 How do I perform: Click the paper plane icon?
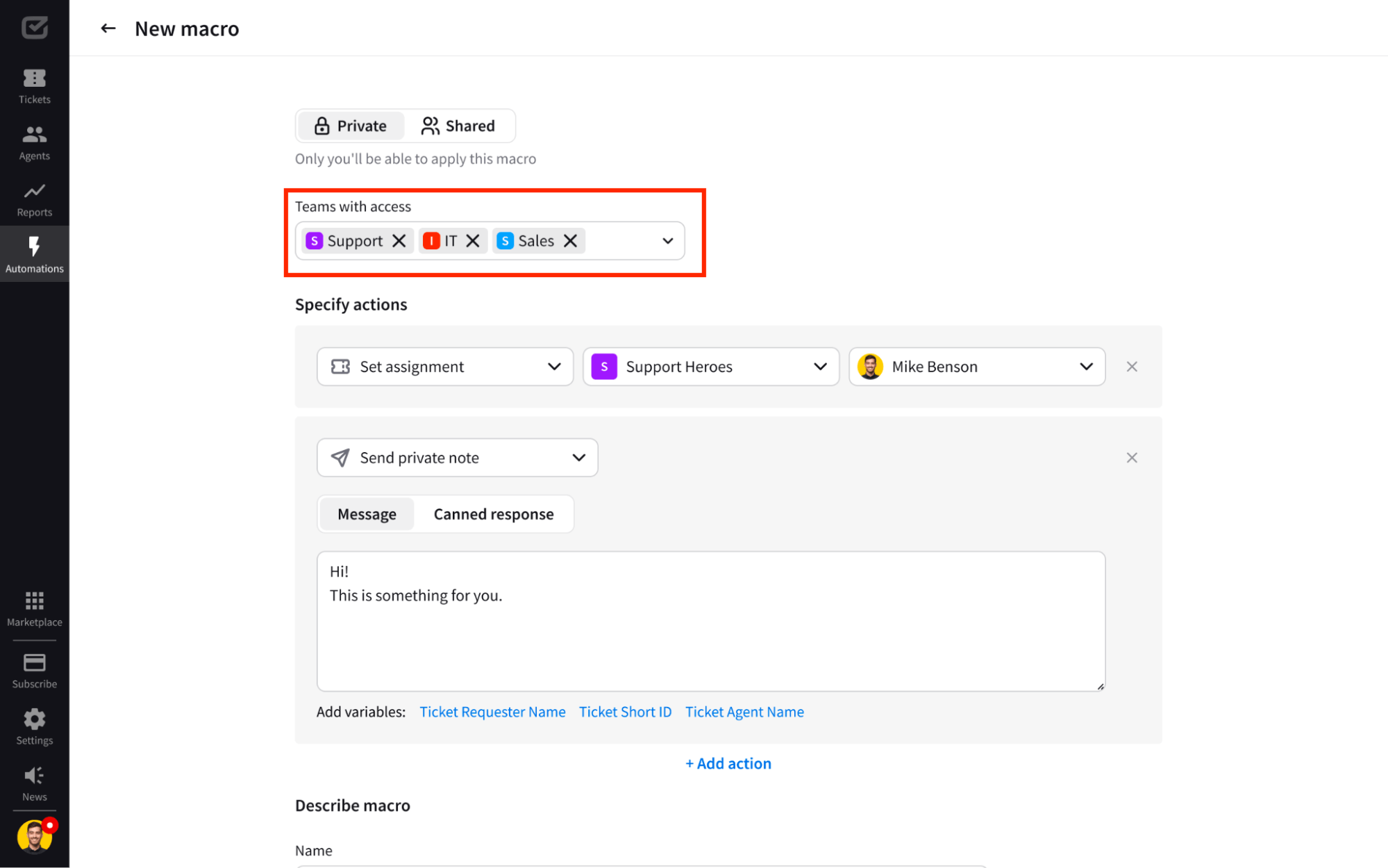coord(340,458)
